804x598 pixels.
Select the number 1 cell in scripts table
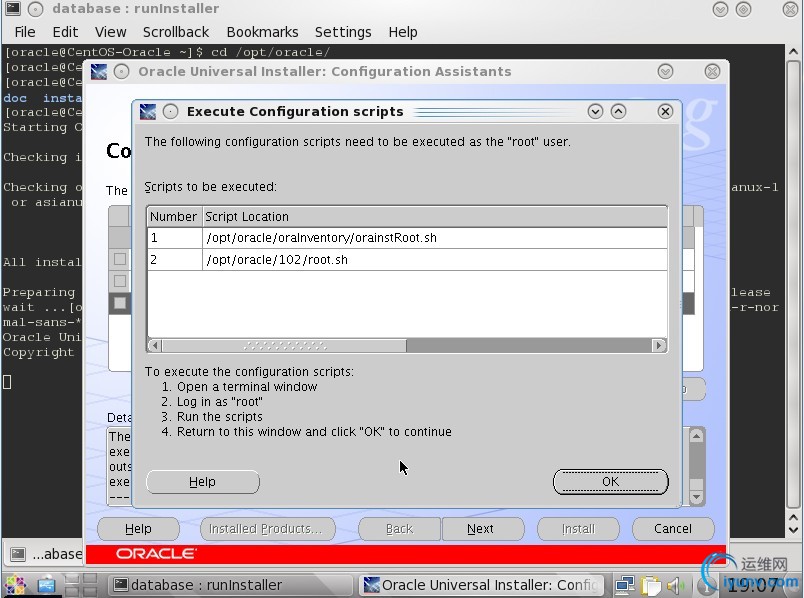[x=175, y=238]
